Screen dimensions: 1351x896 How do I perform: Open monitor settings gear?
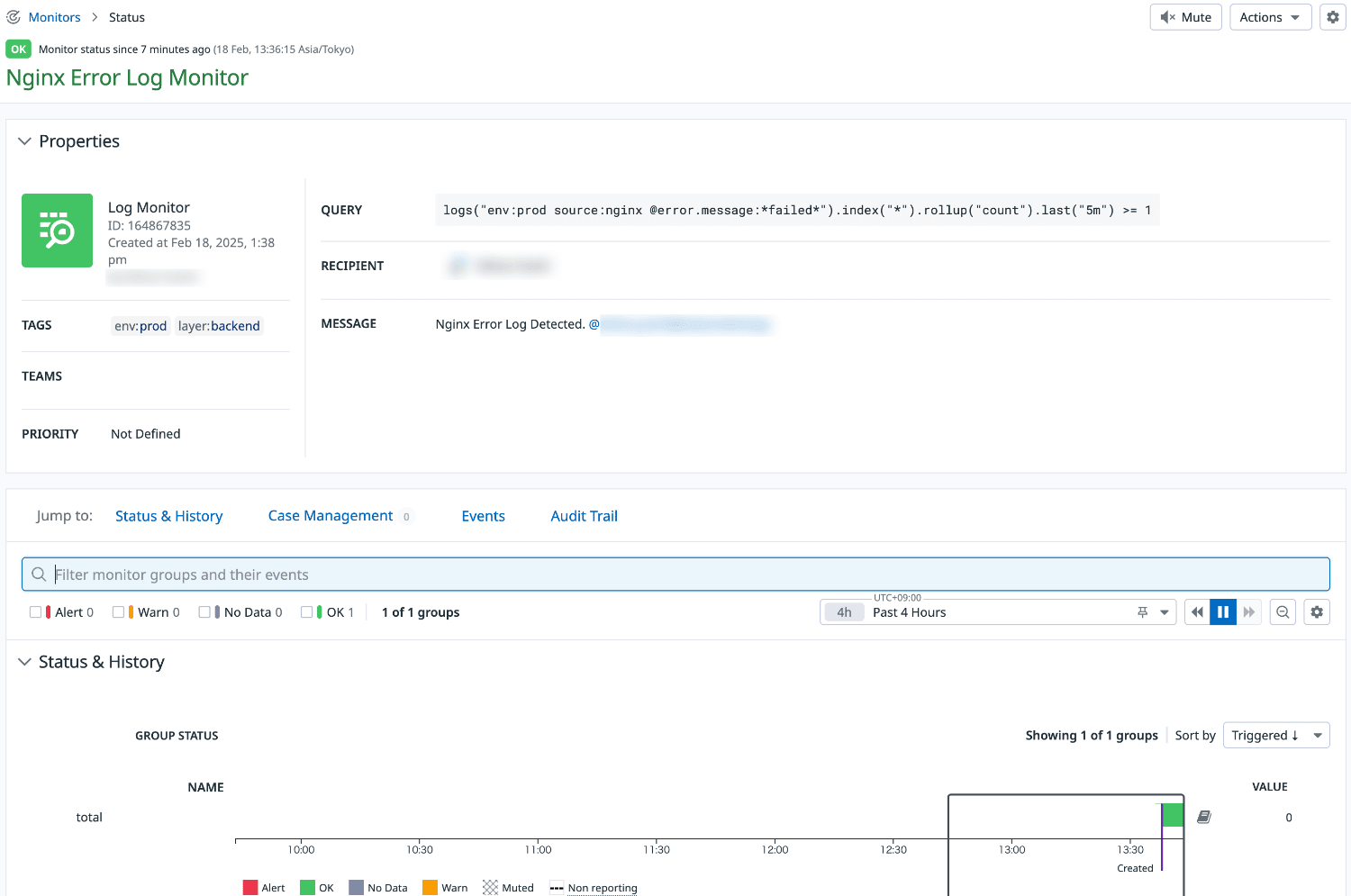(1333, 17)
